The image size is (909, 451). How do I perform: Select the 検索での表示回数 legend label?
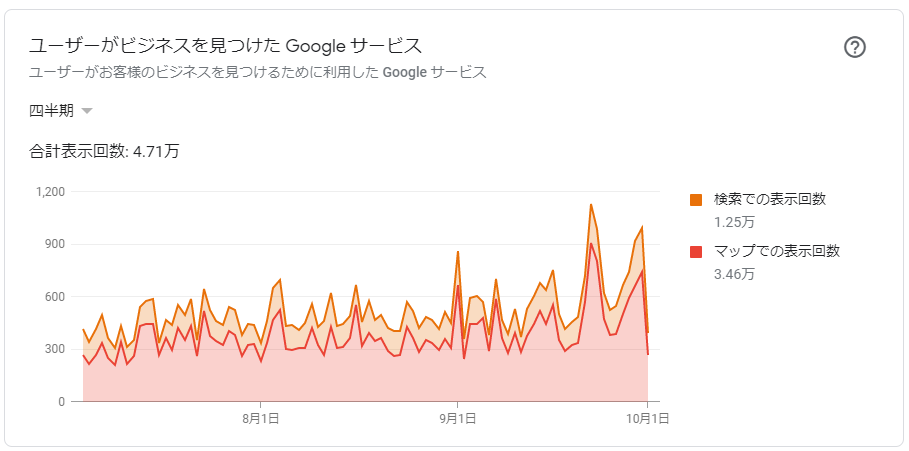point(770,199)
